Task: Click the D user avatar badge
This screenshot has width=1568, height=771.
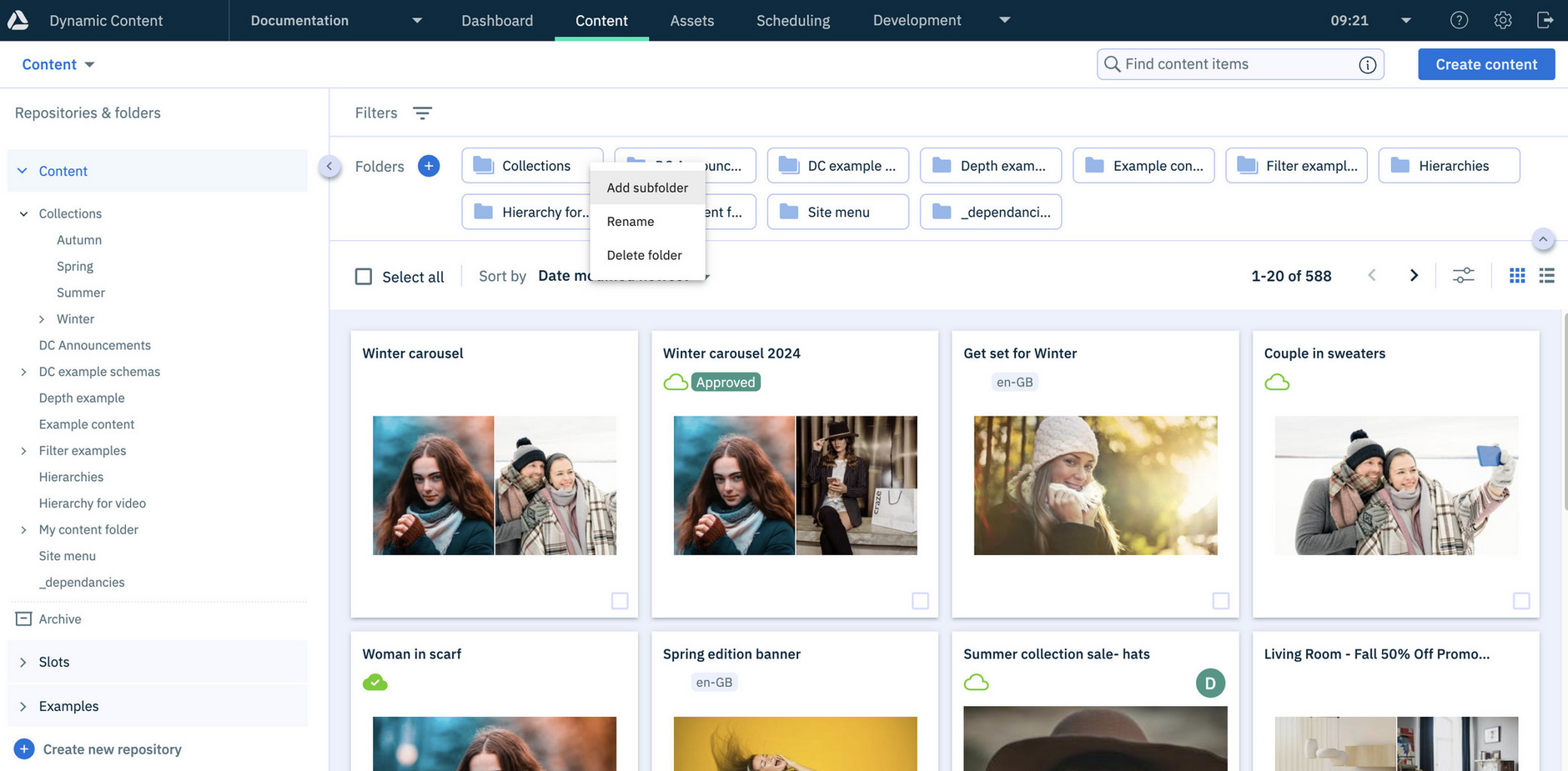Action: [x=1210, y=683]
